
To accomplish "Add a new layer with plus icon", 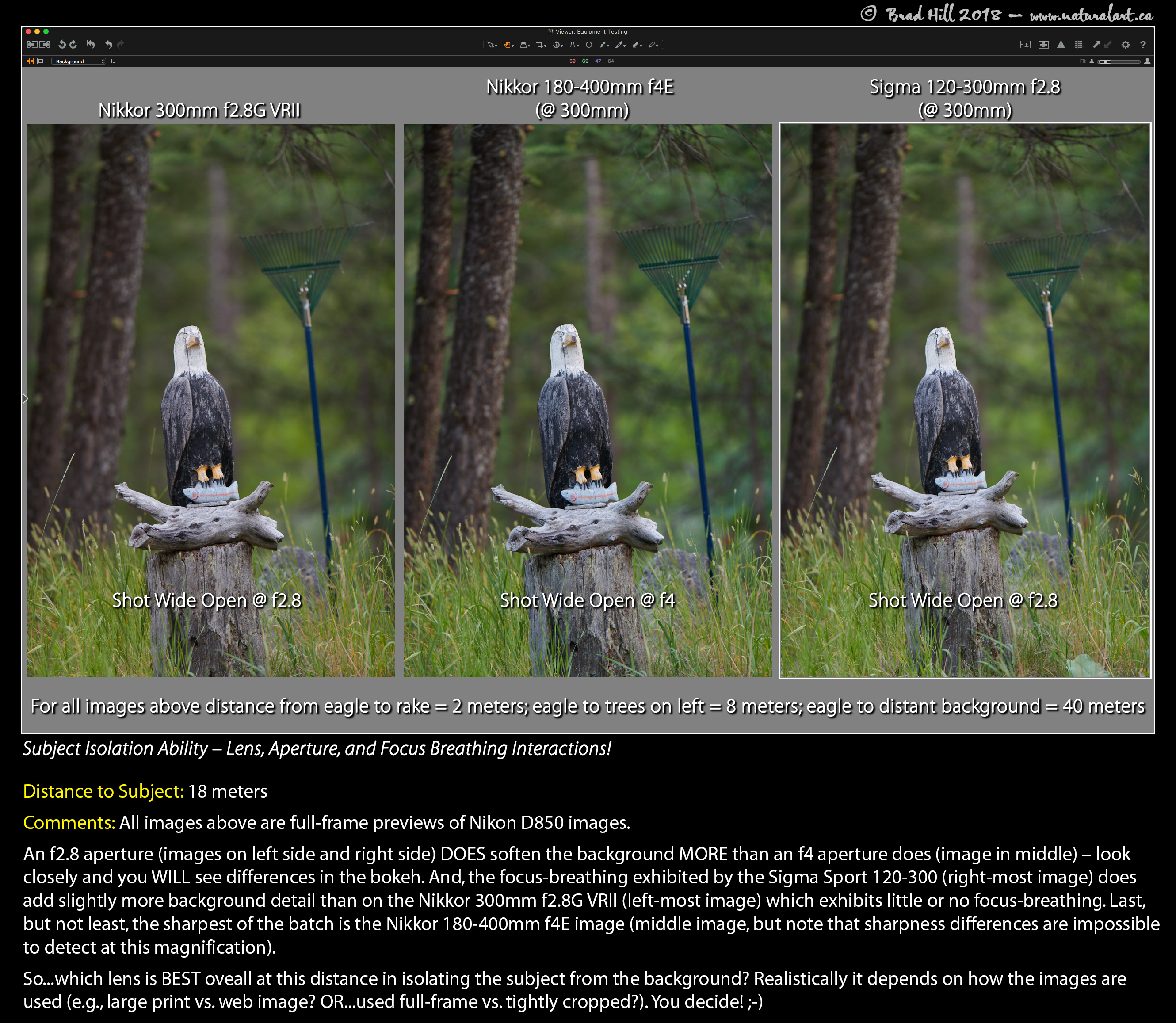I will [x=112, y=61].
